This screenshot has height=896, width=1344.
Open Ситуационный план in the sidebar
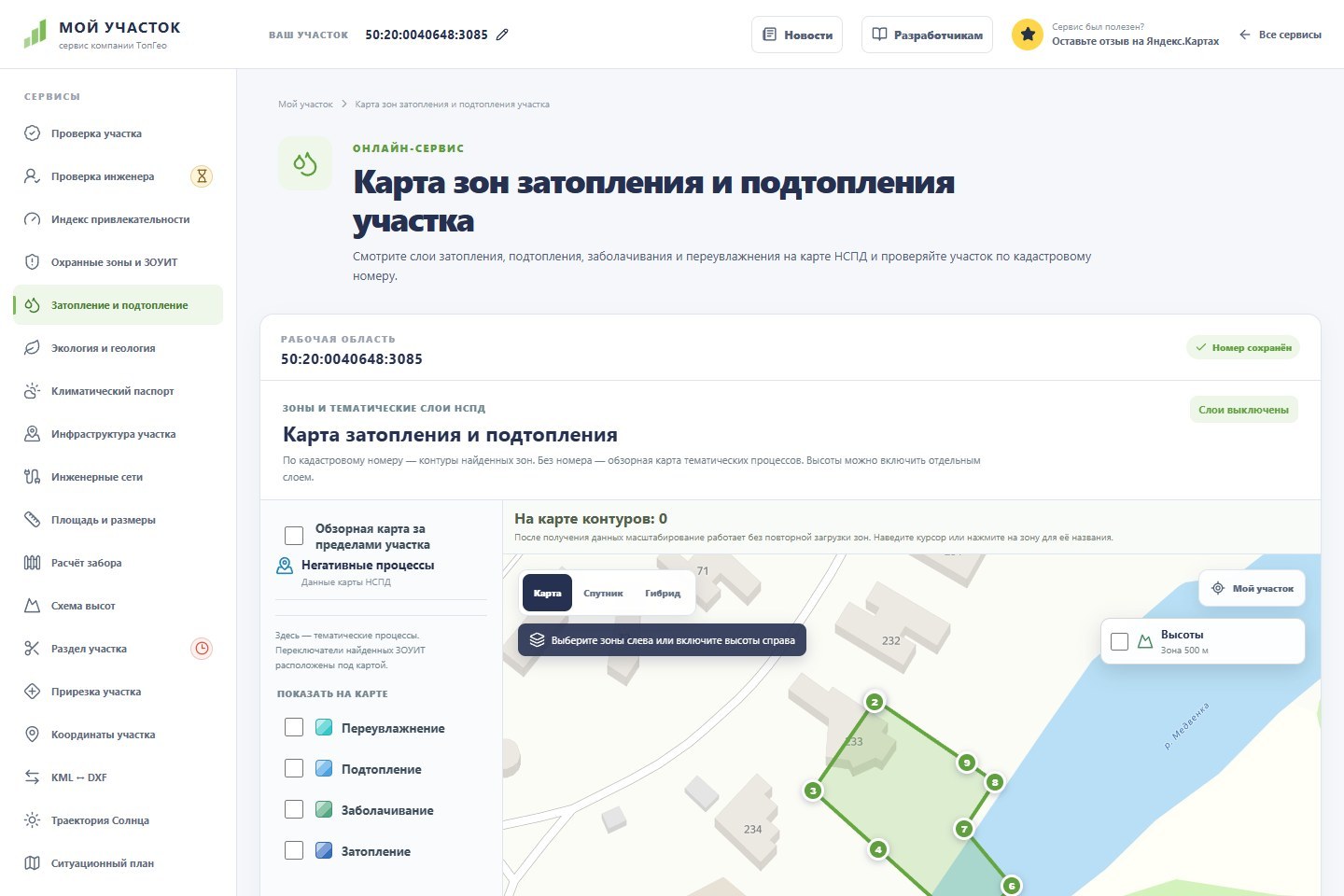[x=119, y=863]
